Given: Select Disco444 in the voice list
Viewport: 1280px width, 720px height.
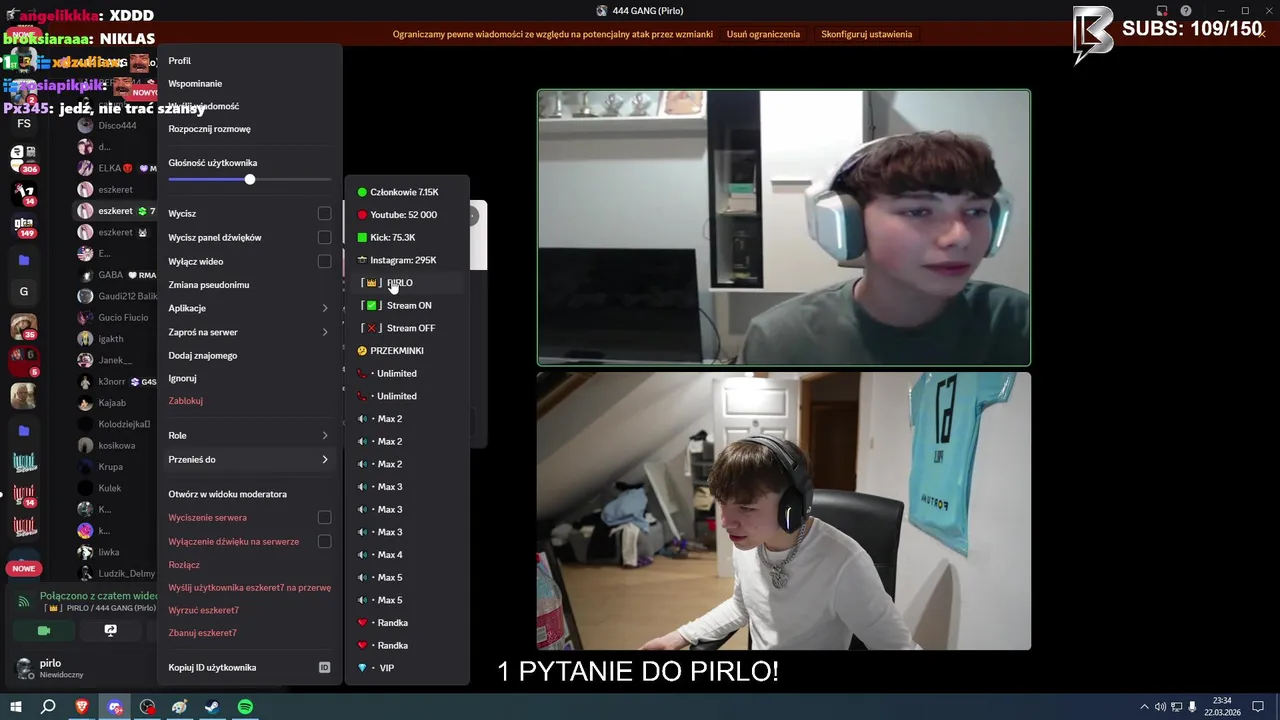Looking at the screenshot, I should click(116, 125).
